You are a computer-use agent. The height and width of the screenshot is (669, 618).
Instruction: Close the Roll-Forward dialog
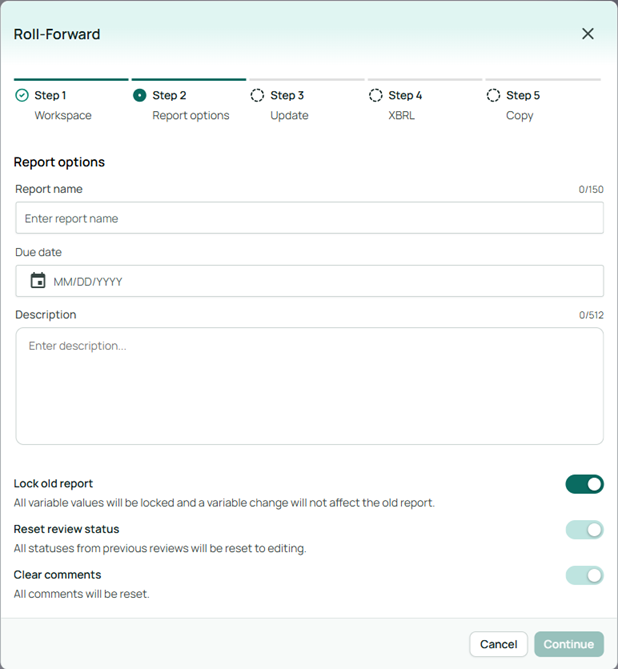click(588, 34)
